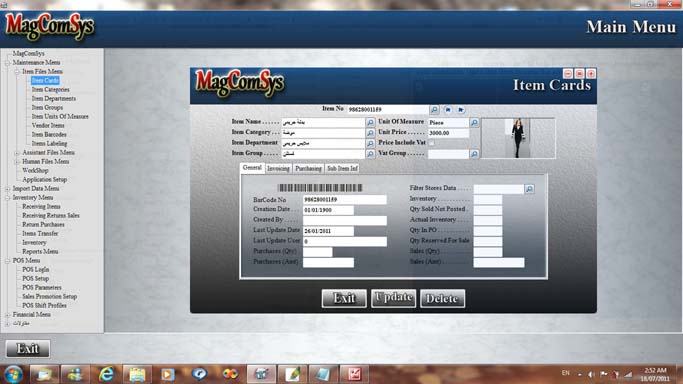
Task: Click the Update button
Action: click(393, 298)
